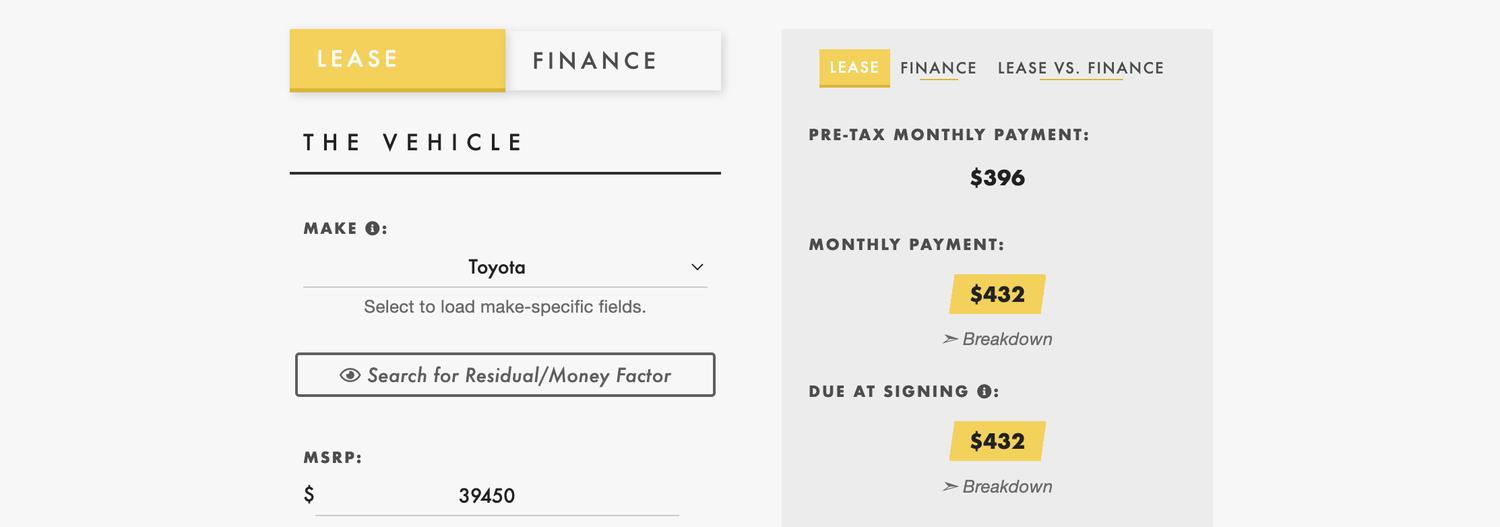Click the $432 due at signing badge
The height and width of the screenshot is (527, 1500).
coord(997,441)
